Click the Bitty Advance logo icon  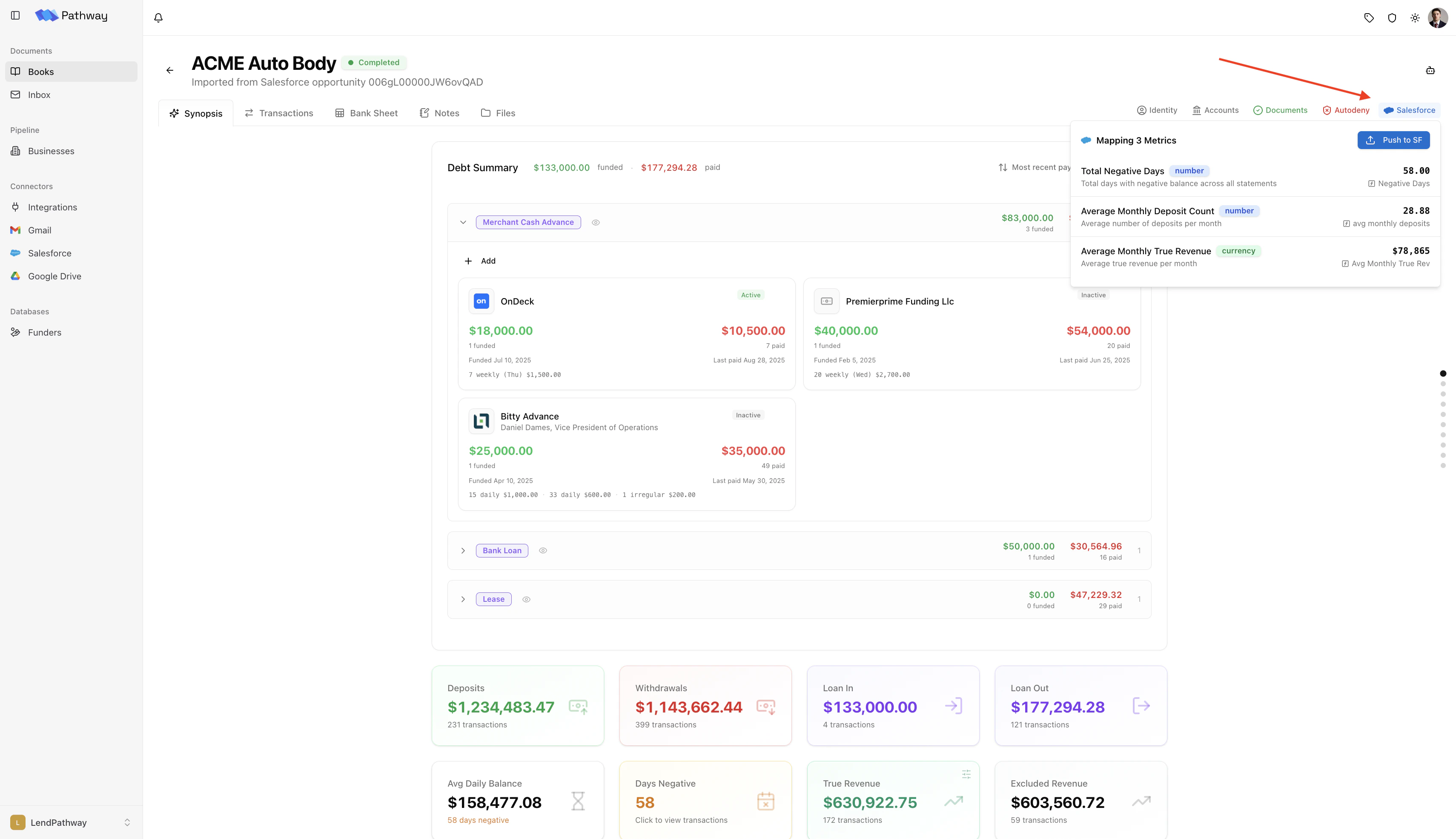click(x=481, y=421)
